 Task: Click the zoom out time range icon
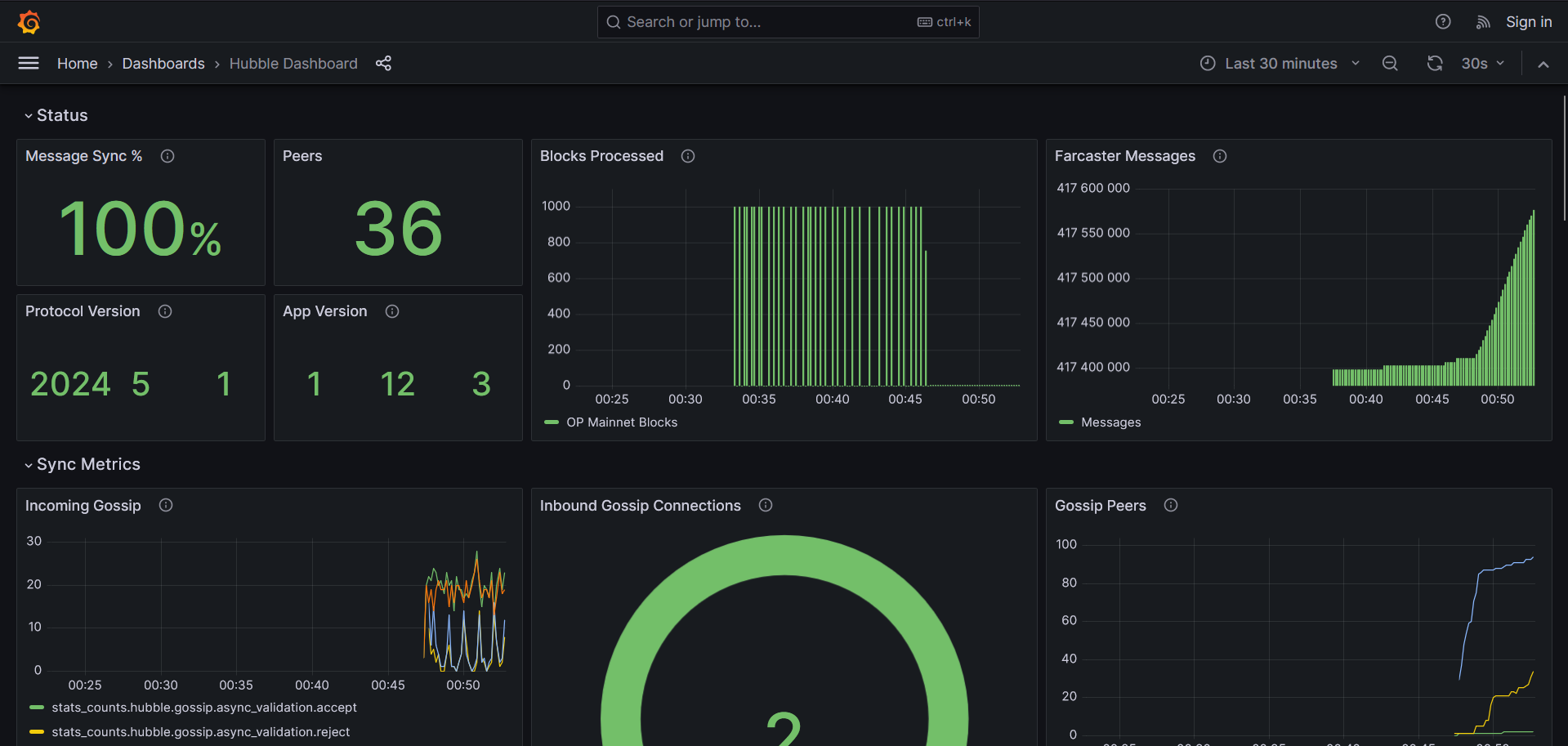pos(1389,63)
